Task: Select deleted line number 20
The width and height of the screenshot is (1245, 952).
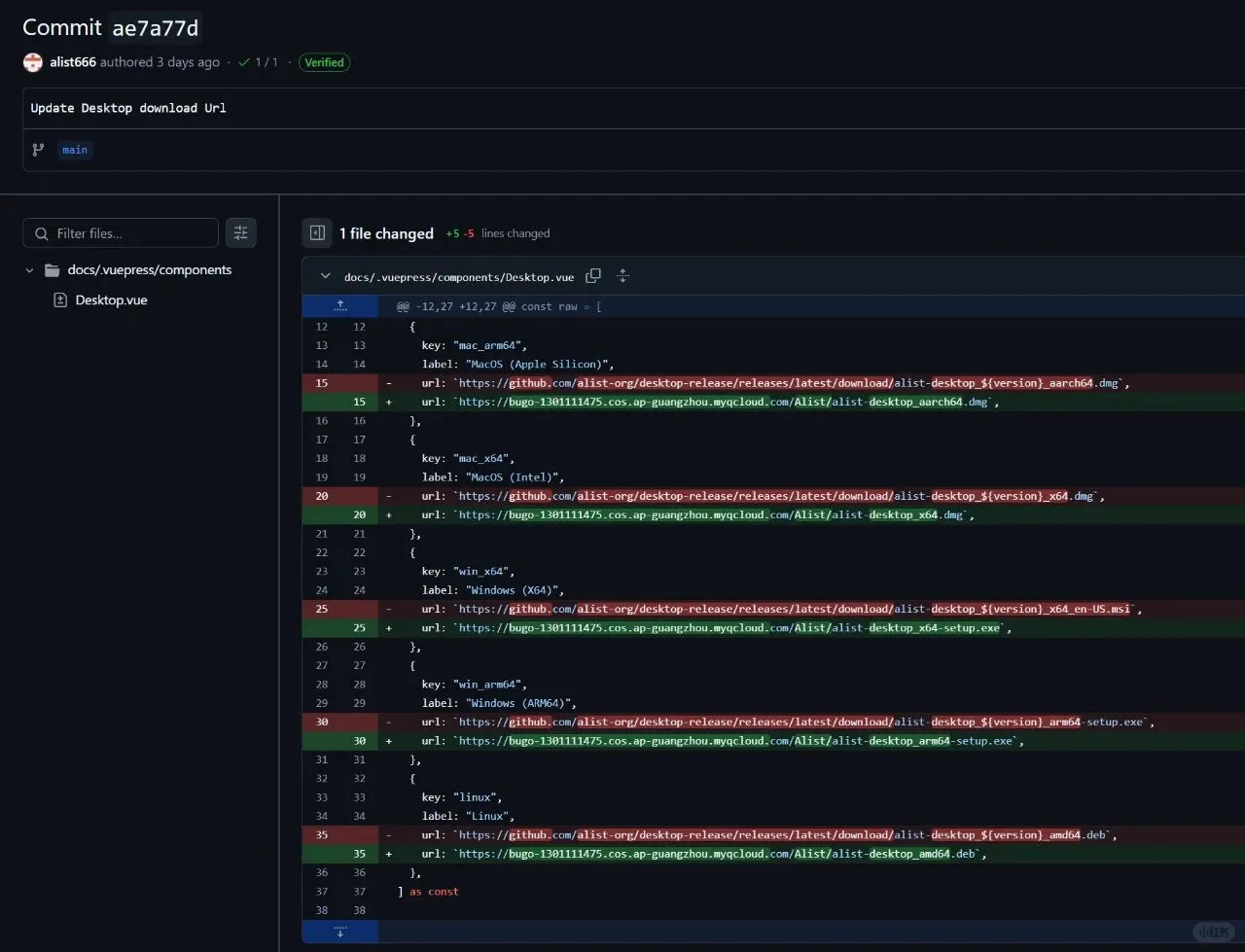Action: pyautogui.click(x=322, y=496)
